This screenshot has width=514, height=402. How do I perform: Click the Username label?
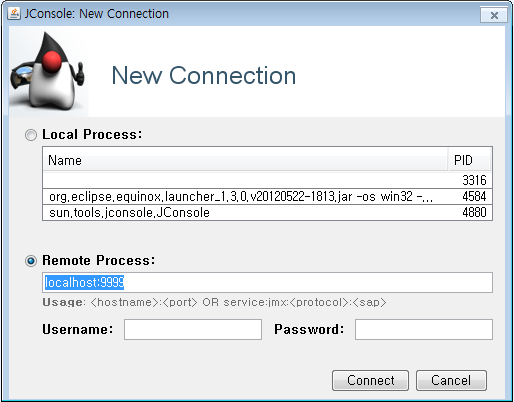(x=78, y=330)
